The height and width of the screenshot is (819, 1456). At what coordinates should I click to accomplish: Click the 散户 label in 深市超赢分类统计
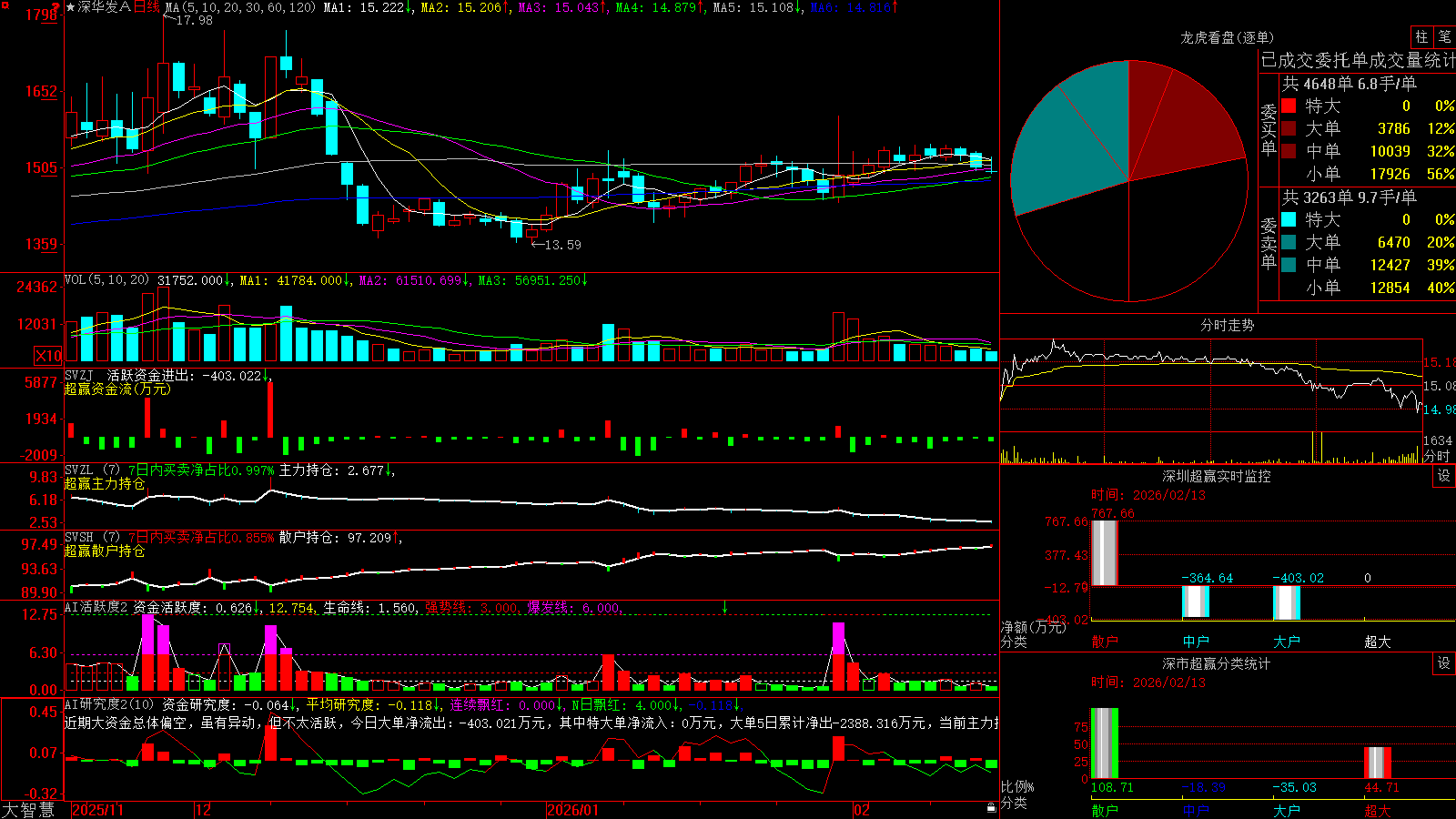click(1105, 810)
